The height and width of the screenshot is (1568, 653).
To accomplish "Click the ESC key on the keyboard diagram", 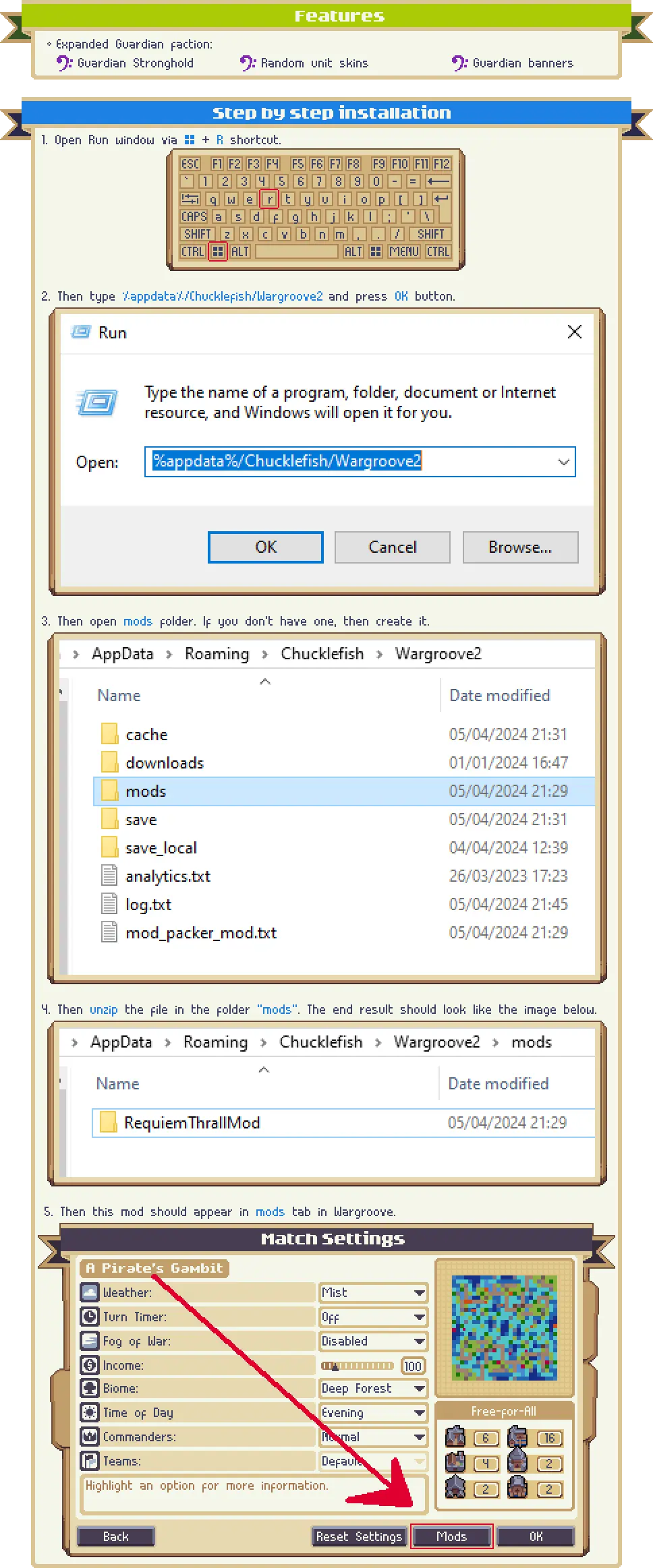I will pyautogui.click(x=190, y=164).
